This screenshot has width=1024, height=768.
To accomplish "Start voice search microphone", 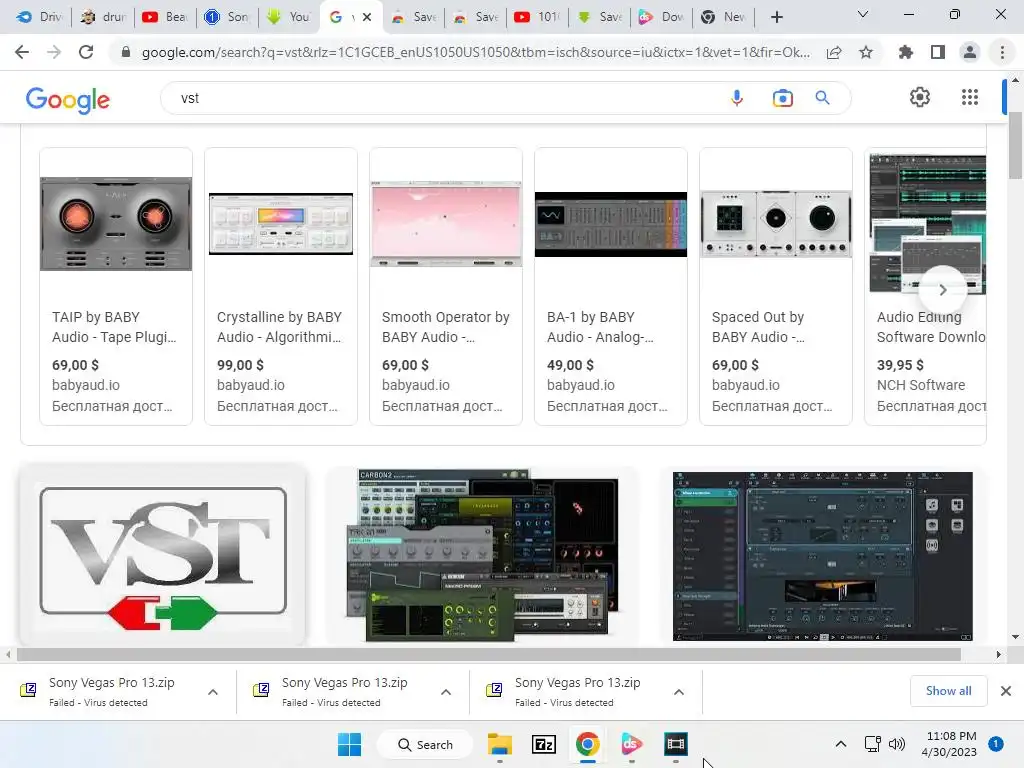I will point(737,98).
